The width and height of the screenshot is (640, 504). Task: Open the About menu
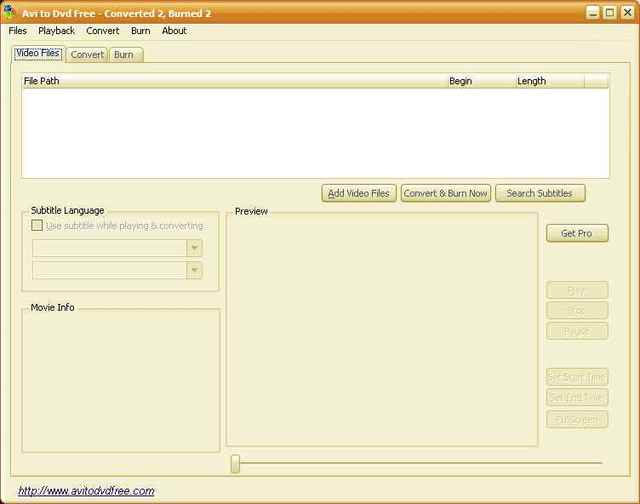pos(174,31)
